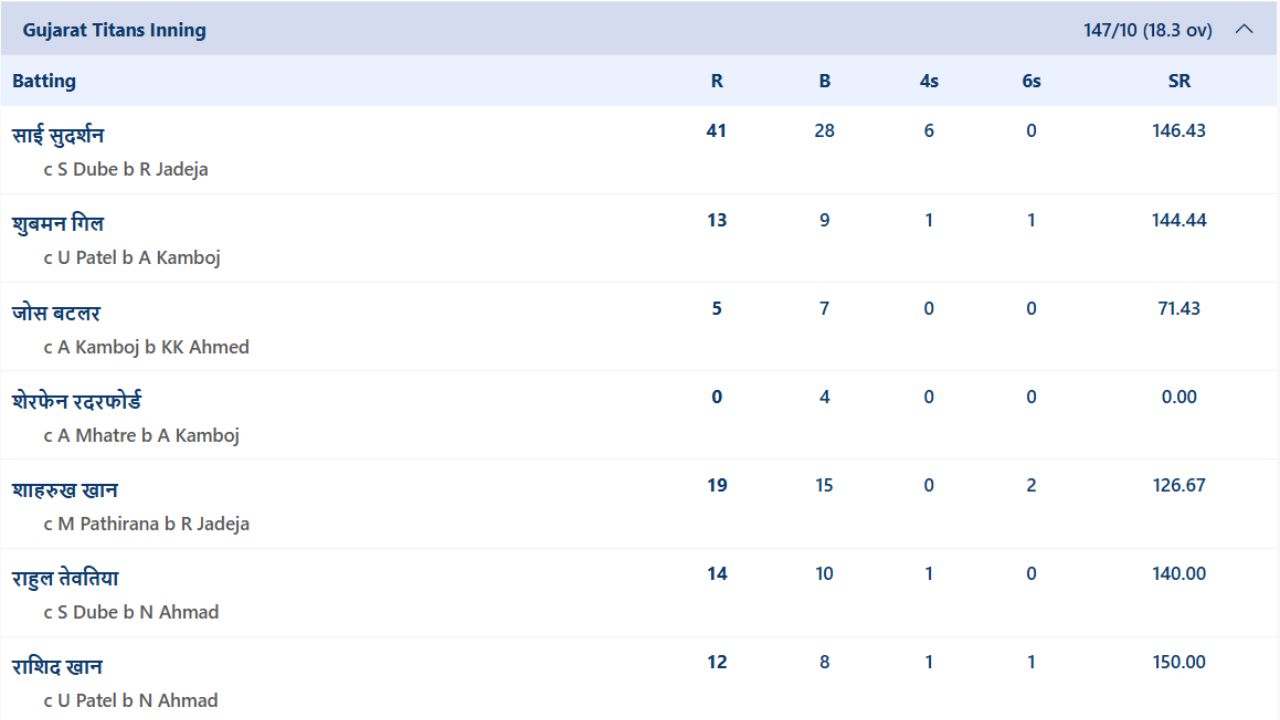Click the 4s column header
Image resolution: width=1280 pixels, height=720 pixels.
coord(929,81)
